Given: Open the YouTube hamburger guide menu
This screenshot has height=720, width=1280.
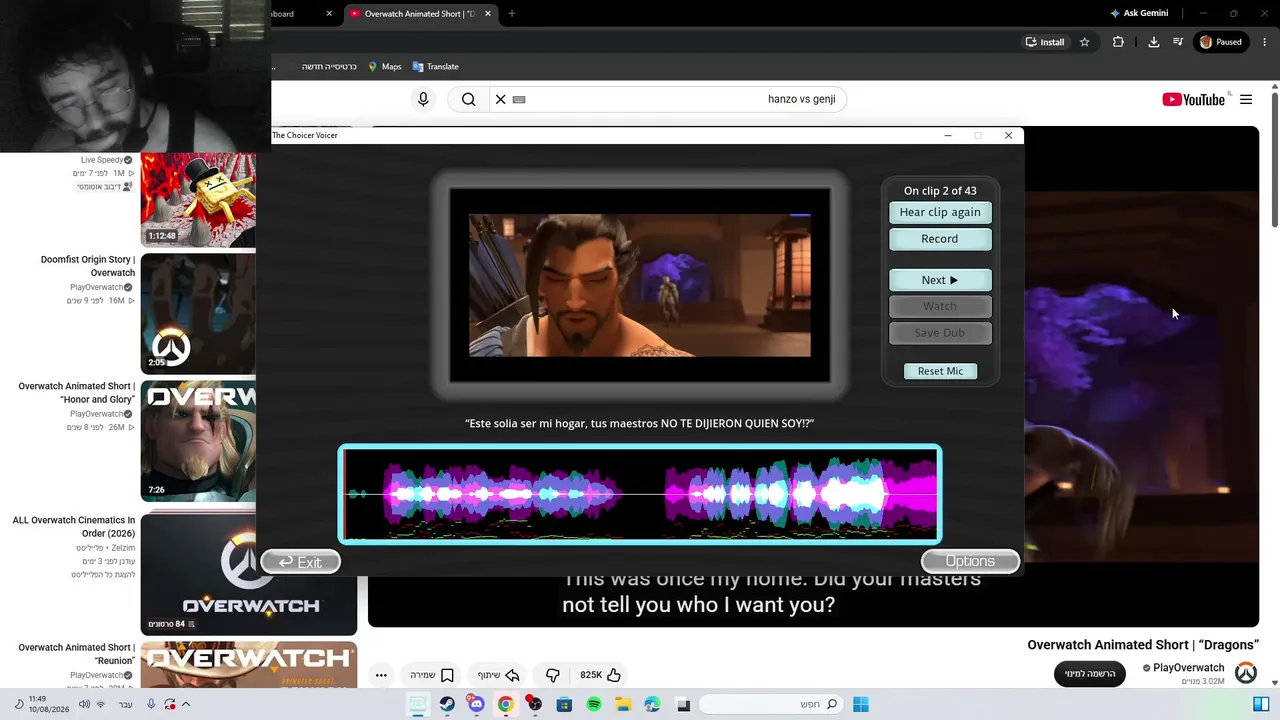Looking at the screenshot, I should (1246, 99).
